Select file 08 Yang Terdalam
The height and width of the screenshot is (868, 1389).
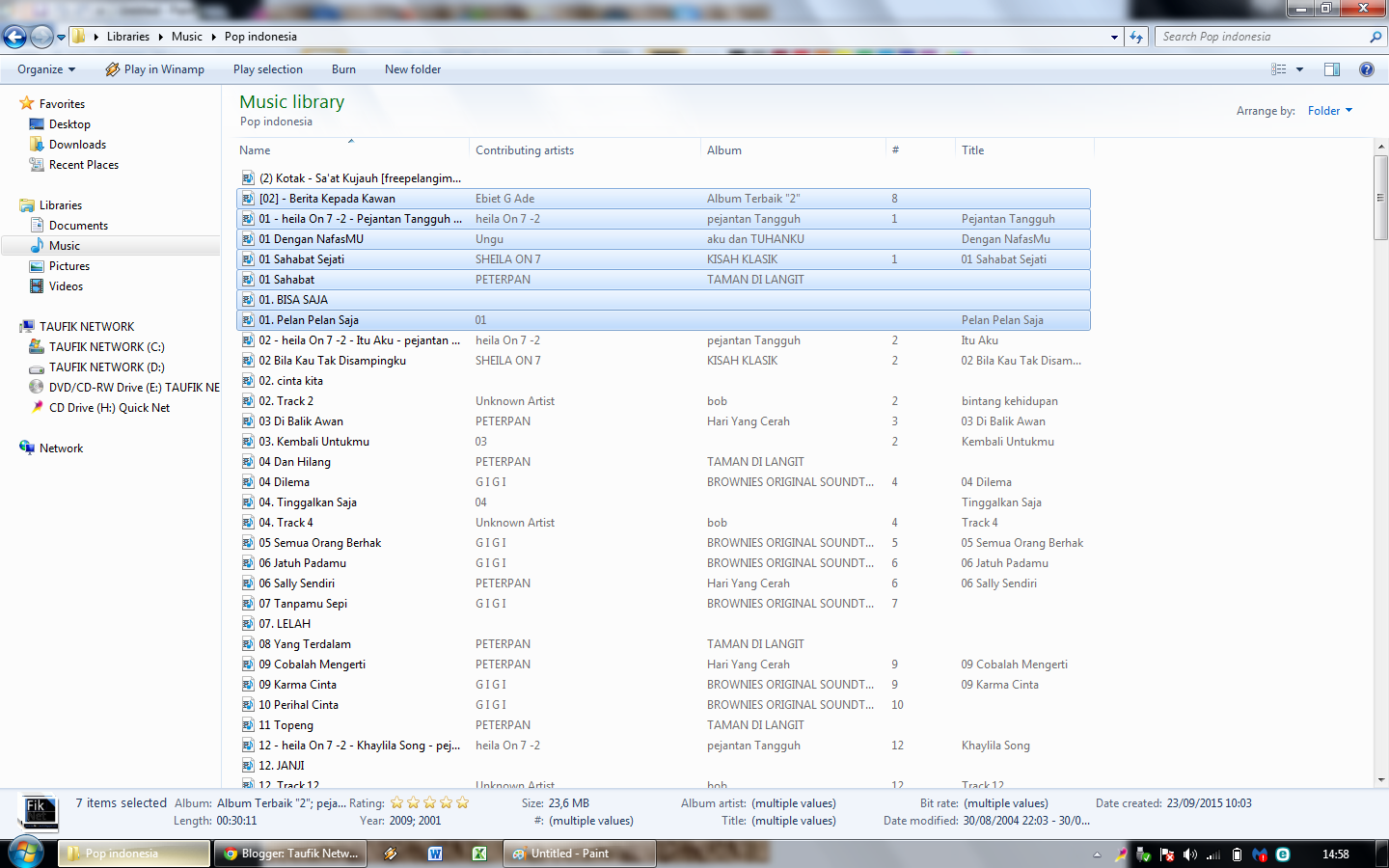click(x=305, y=644)
